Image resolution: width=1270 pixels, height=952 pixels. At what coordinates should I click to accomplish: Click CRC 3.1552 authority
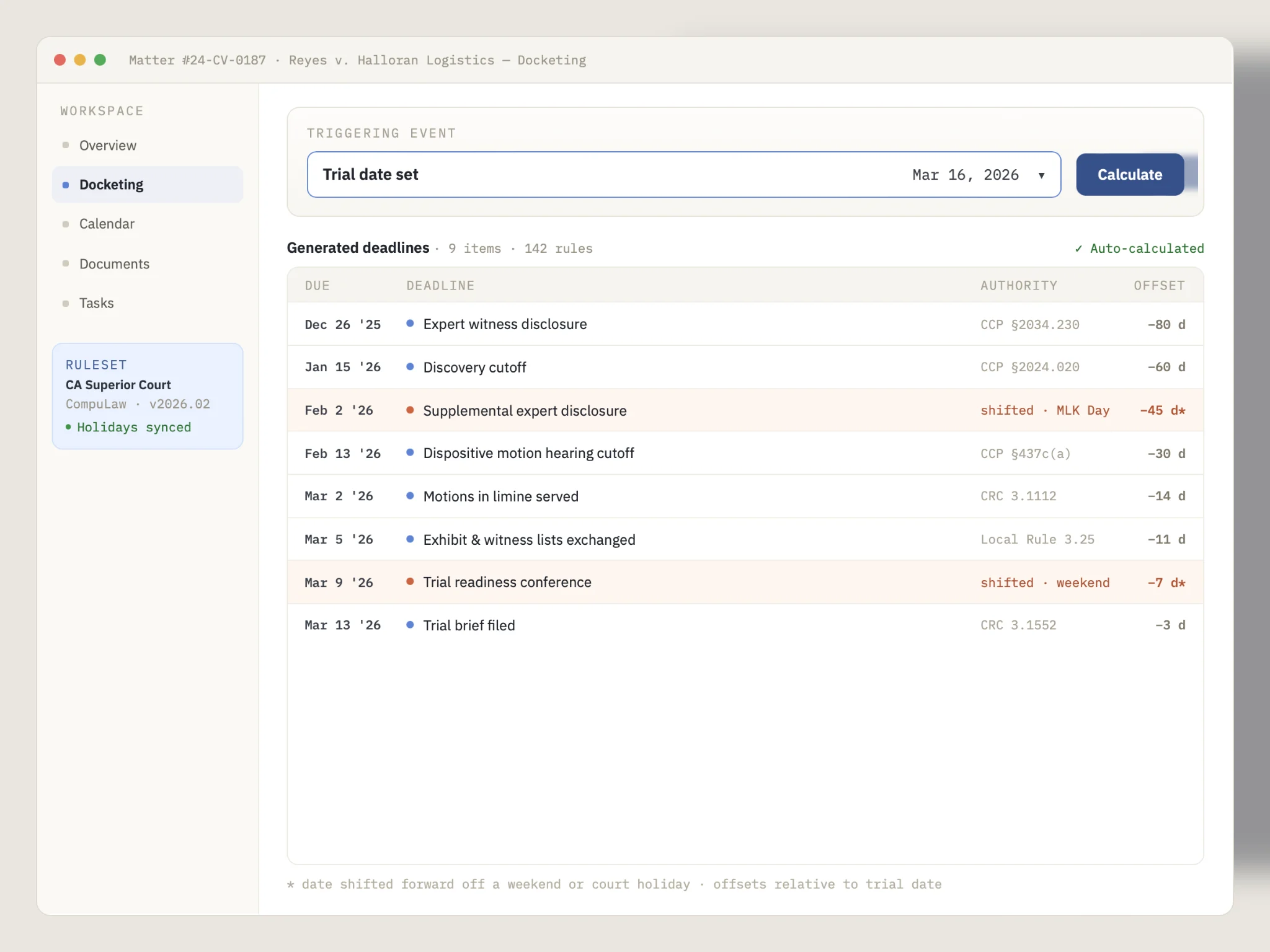point(1018,625)
